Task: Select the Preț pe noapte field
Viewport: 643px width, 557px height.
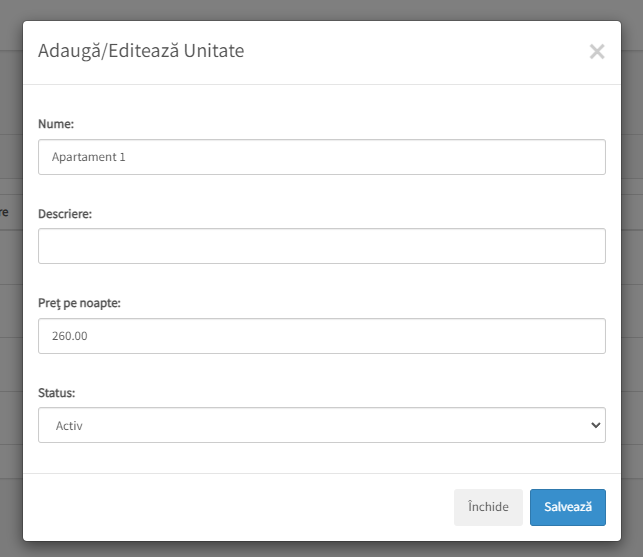Action: (x=322, y=336)
